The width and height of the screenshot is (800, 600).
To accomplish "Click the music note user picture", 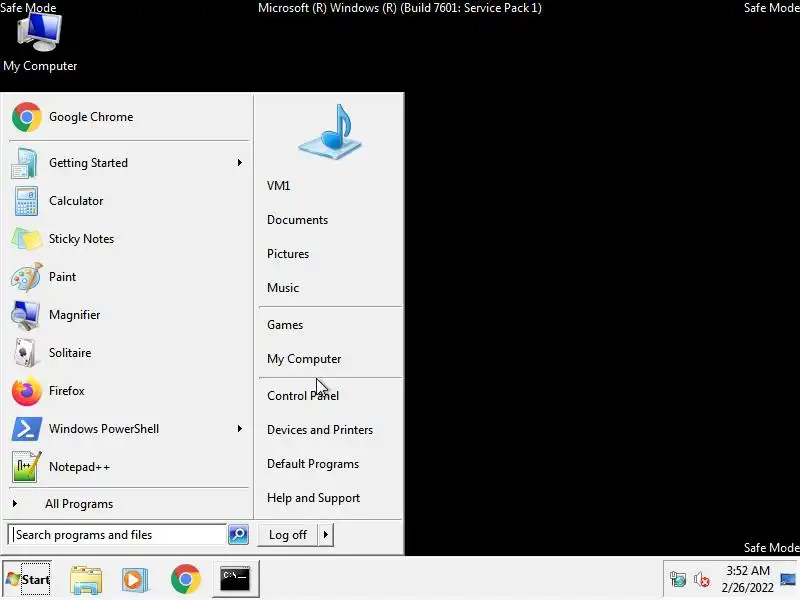I will tap(330, 132).
